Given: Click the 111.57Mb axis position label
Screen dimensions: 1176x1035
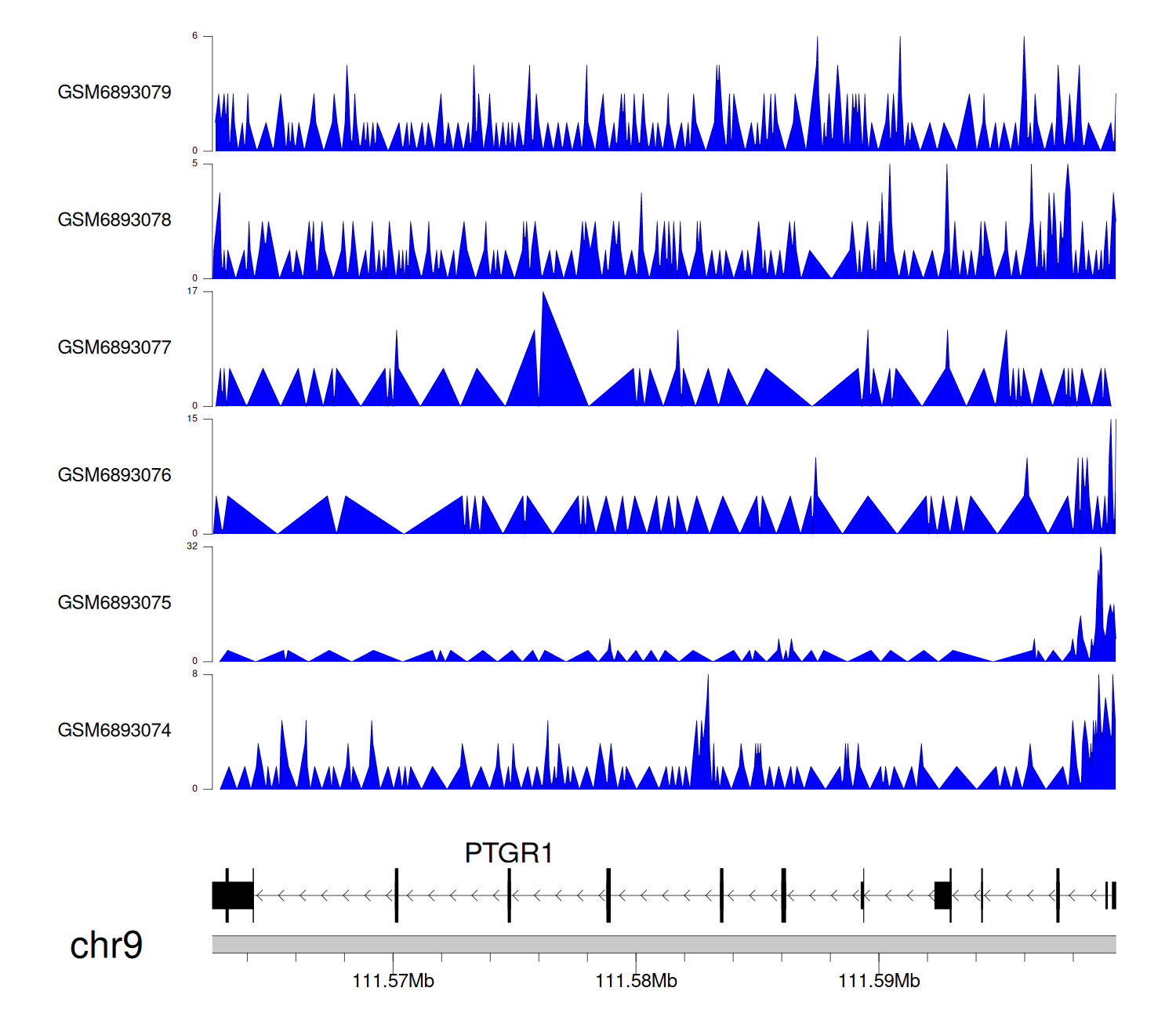Looking at the screenshot, I should click(393, 981).
